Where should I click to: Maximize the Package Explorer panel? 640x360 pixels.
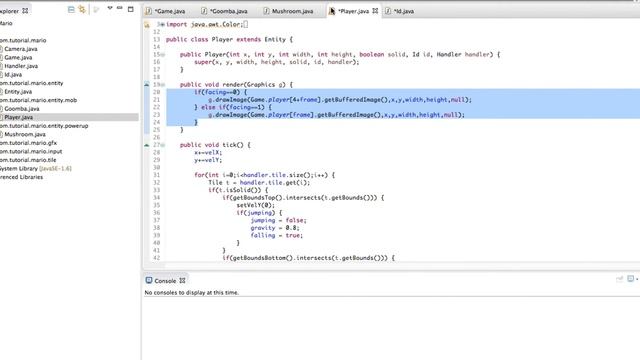[x=131, y=9]
